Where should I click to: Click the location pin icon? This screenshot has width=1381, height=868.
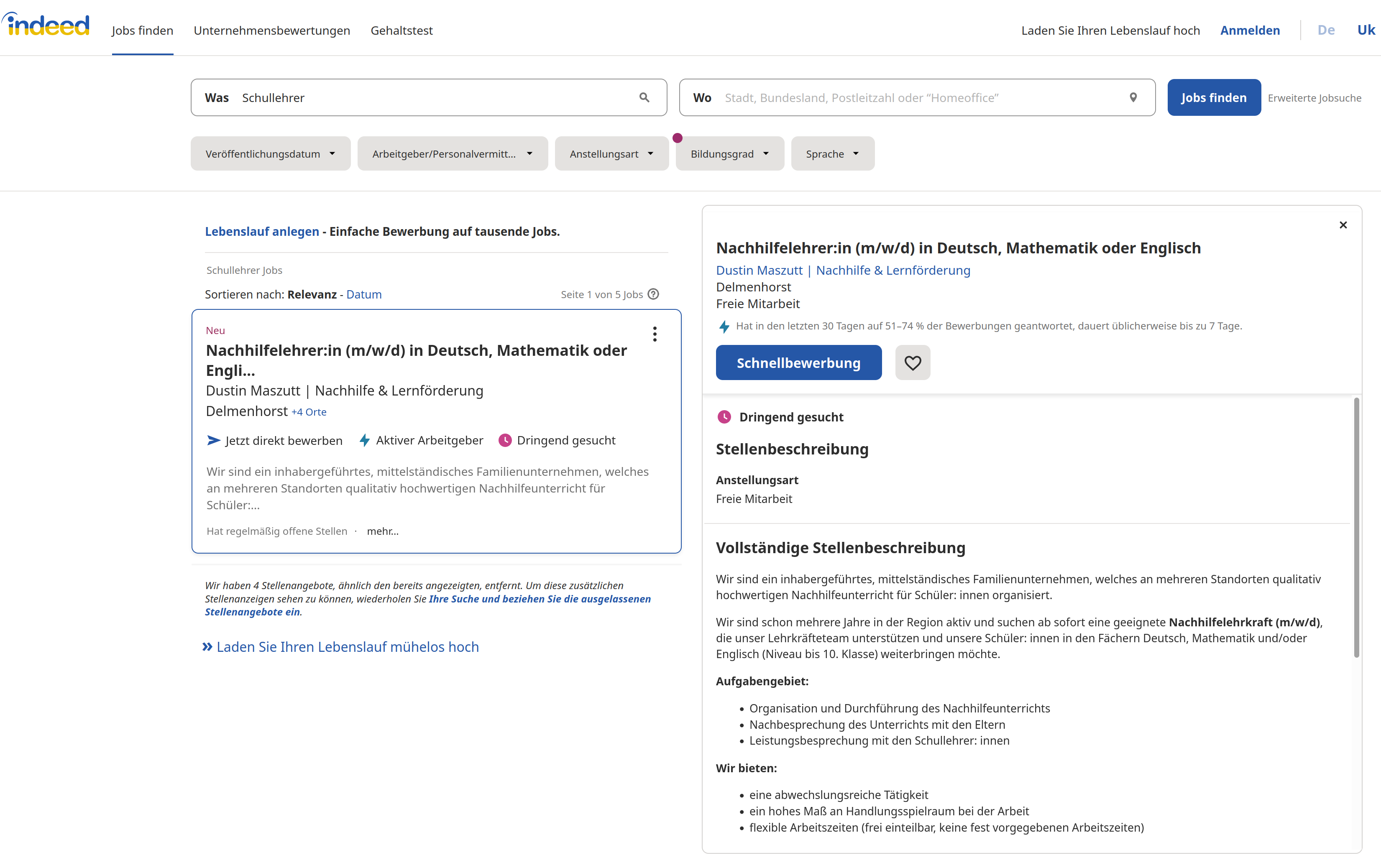coord(1133,97)
